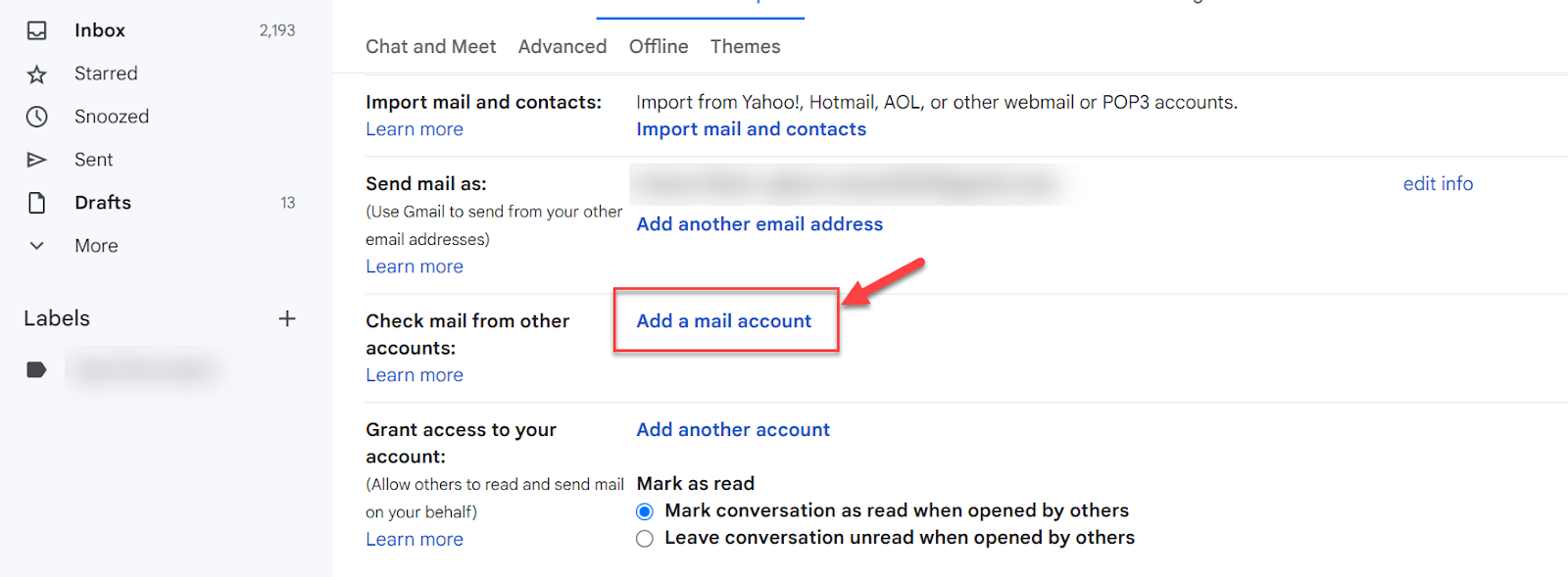Select "Leave conversation unread when opened by others"
1568x577 pixels.
point(644,538)
